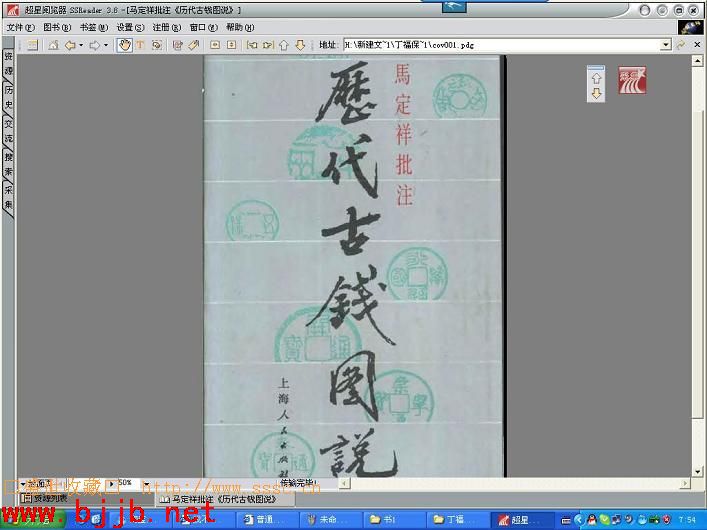Switch to the 采集 side tab

pyautogui.click(x=9, y=197)
